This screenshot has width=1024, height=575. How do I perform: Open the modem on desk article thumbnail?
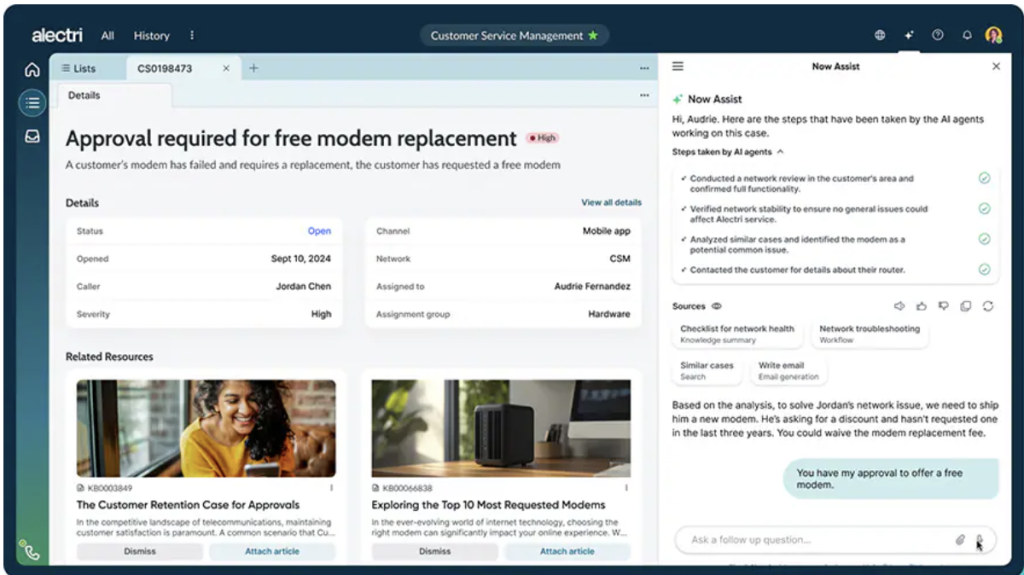tap(501, 428)
